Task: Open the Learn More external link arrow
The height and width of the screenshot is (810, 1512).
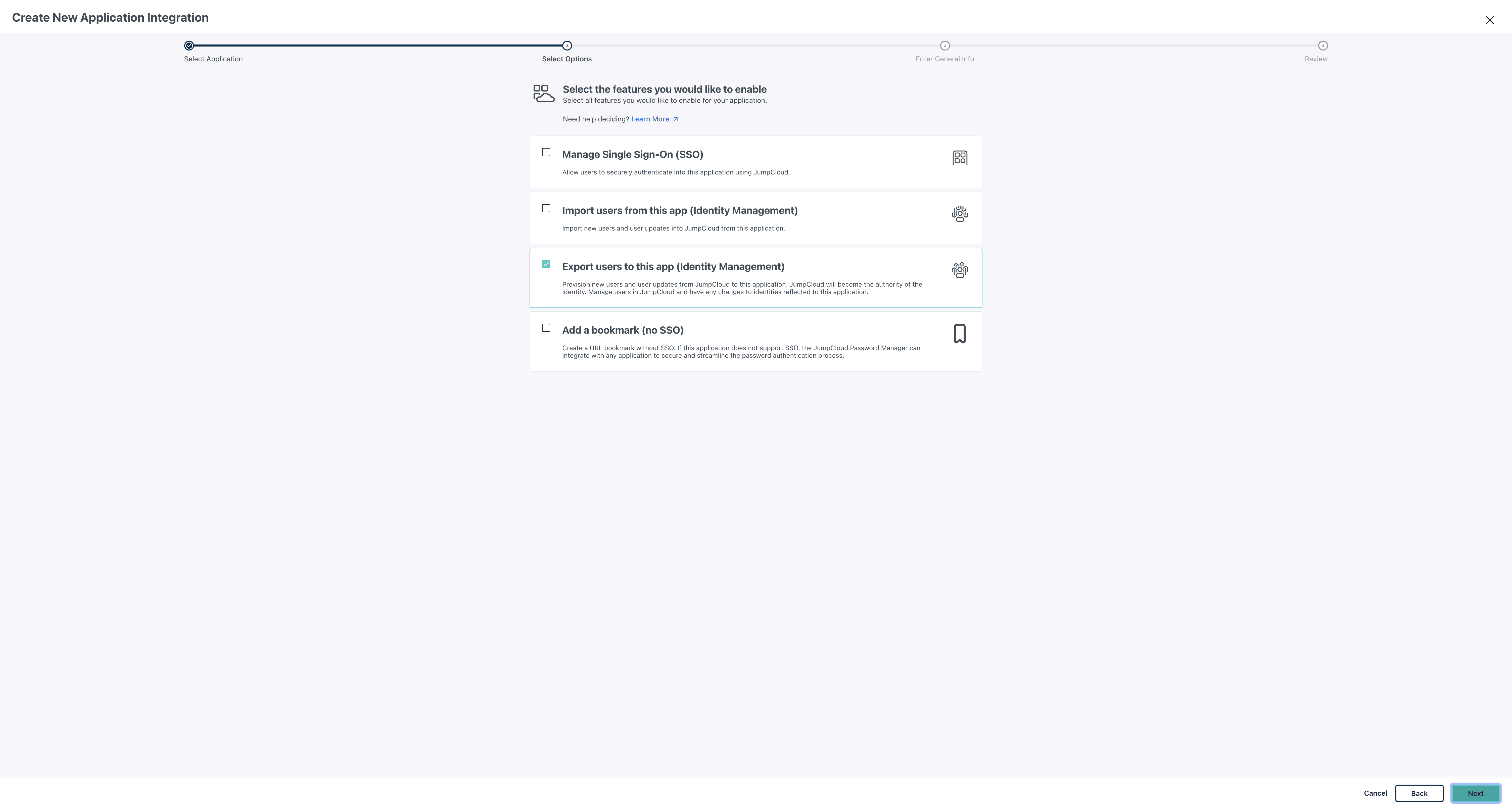Action: tap(675, 119)
